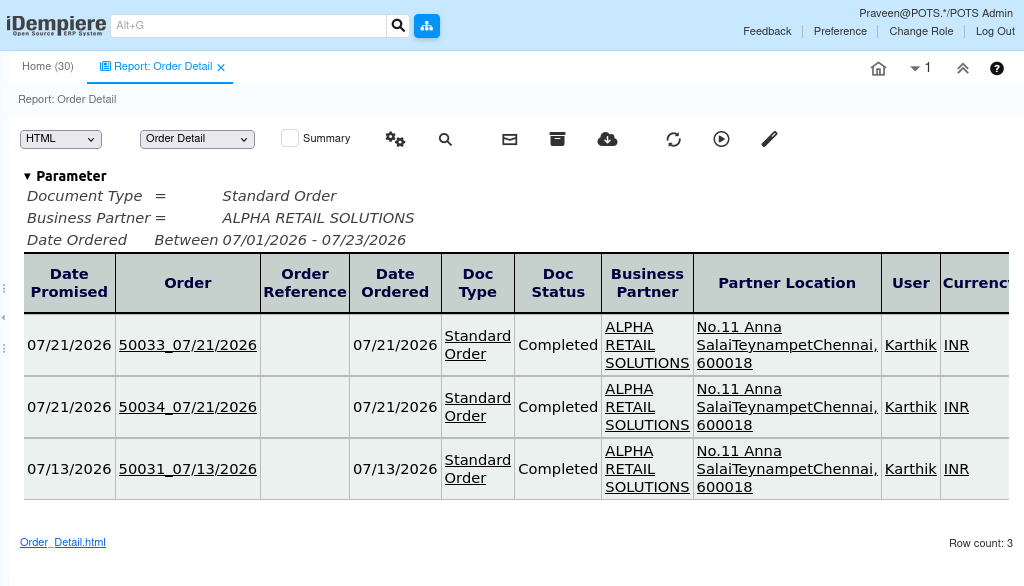
Task: Focus the Alt+G global search field
Action: [248, 25]
